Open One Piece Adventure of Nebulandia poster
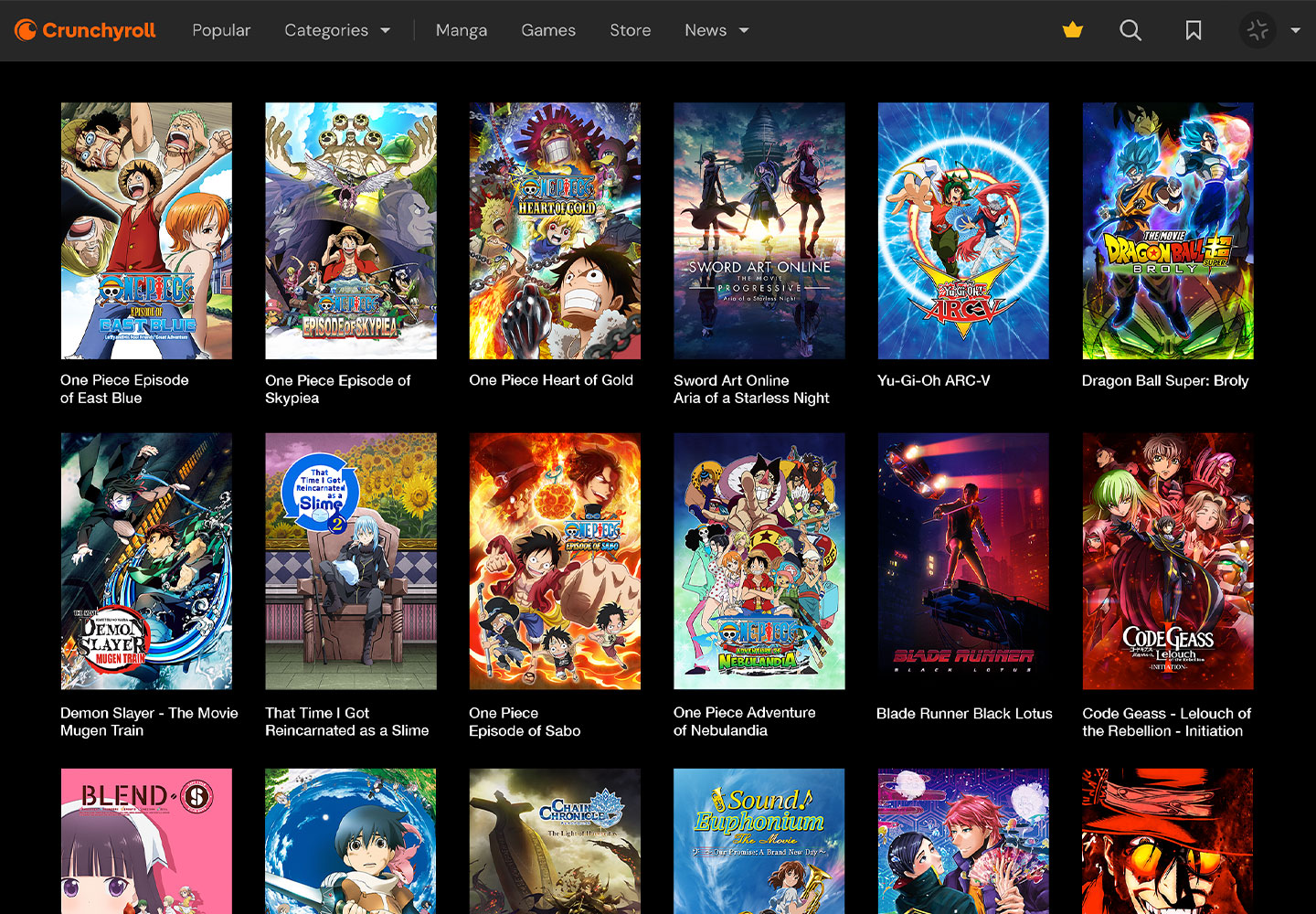 click(759, 561)
